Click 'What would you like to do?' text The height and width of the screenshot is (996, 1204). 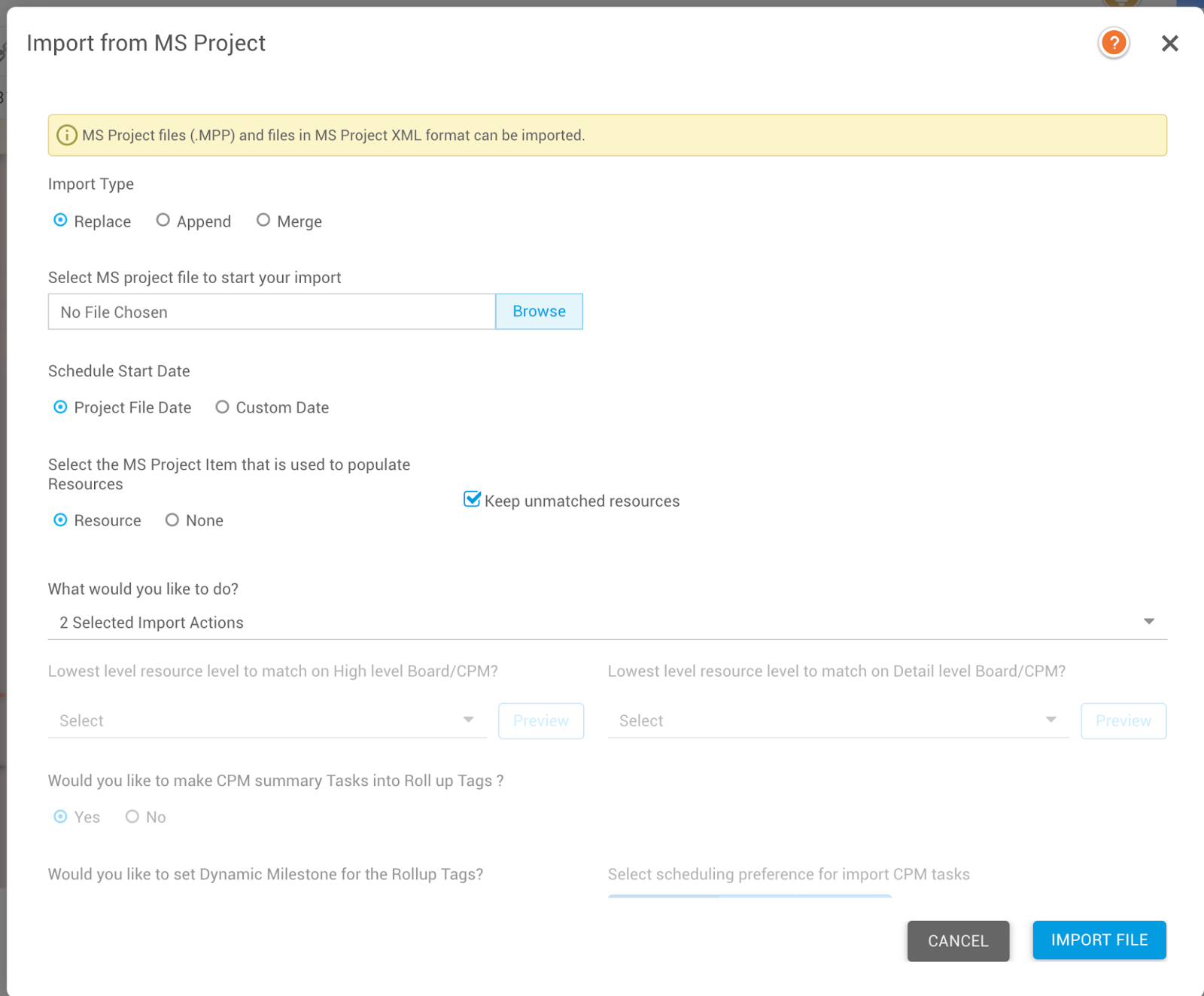tap(143, 589)
